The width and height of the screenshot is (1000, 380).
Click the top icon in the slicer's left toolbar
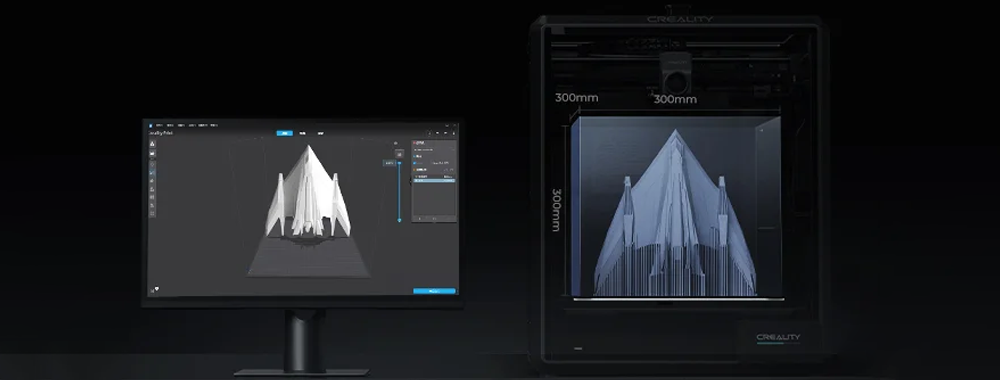152,143
